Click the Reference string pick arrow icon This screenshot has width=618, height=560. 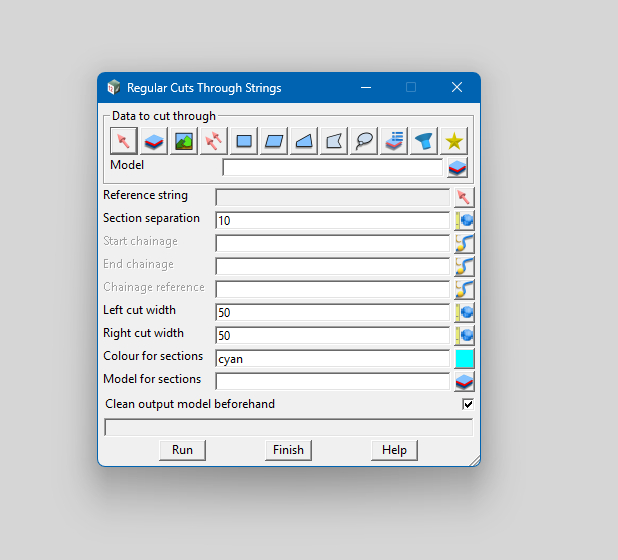(464, 197)
